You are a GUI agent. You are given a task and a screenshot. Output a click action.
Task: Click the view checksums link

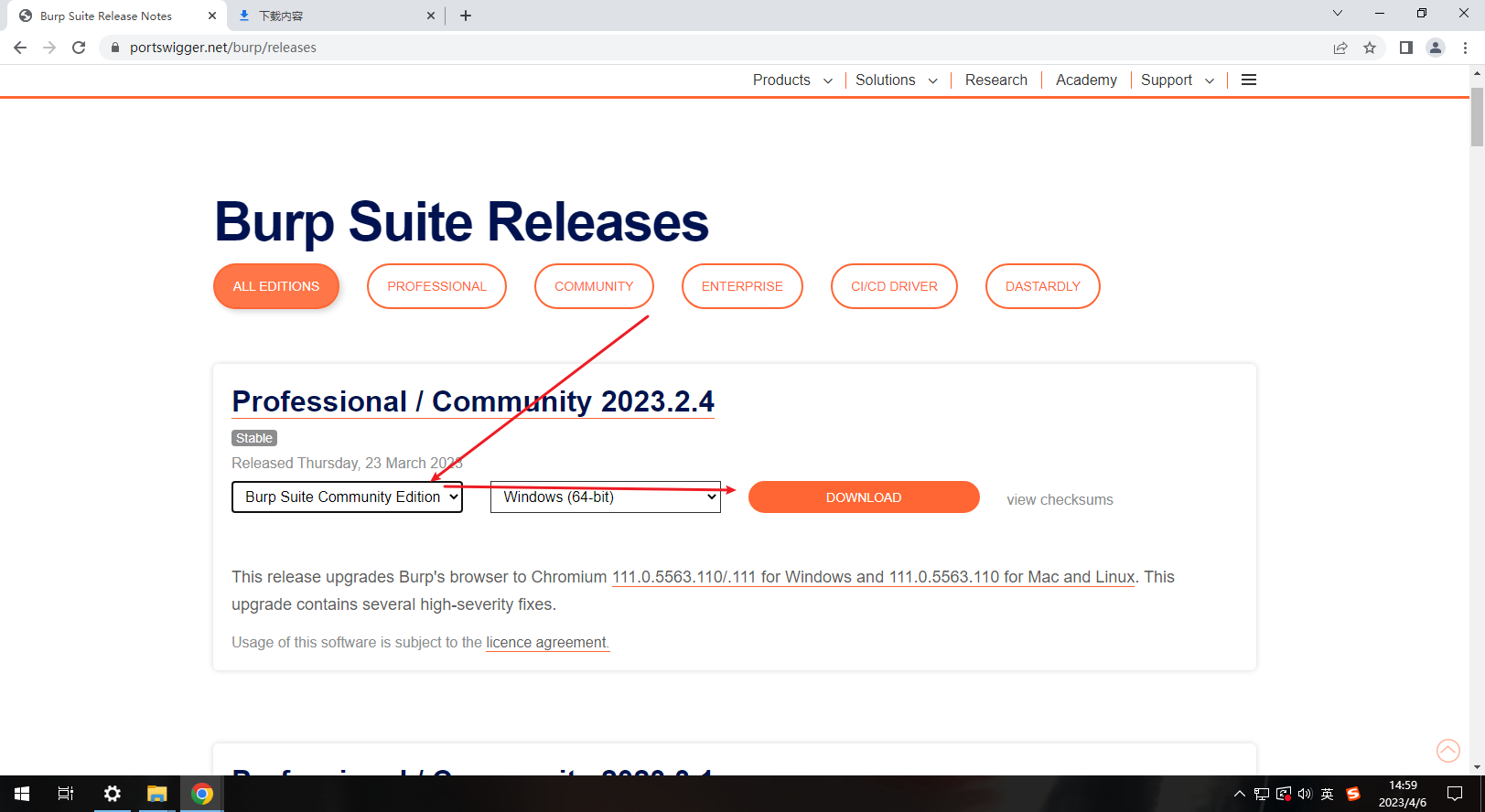click(x=1060, y=499)
